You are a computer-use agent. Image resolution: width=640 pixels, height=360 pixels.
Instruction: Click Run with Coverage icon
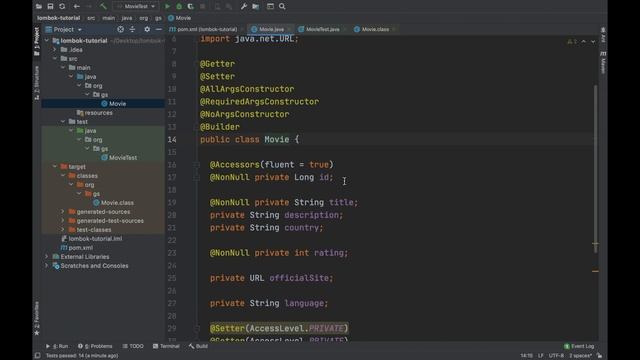point(191,7)
